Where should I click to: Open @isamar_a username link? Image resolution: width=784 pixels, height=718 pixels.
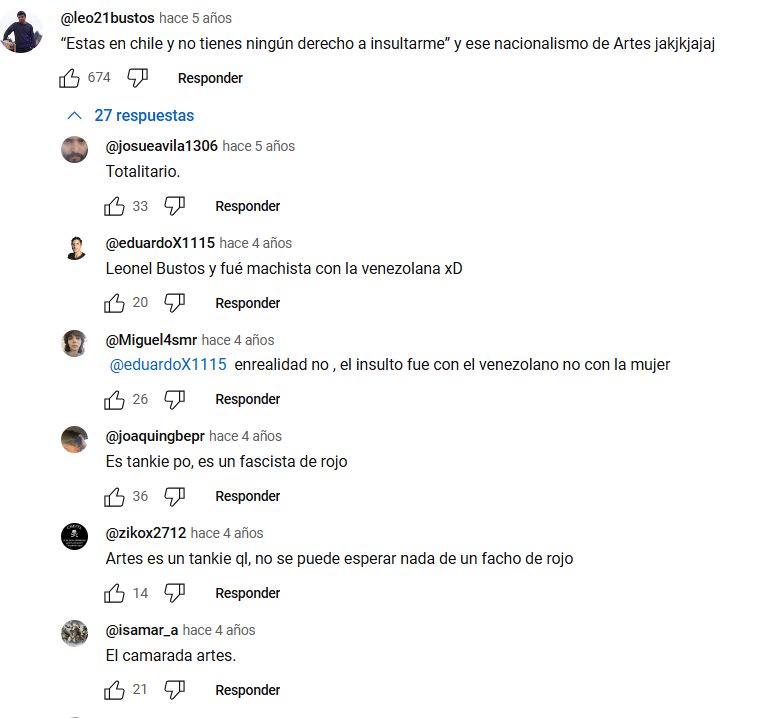(x=142, y=630)
